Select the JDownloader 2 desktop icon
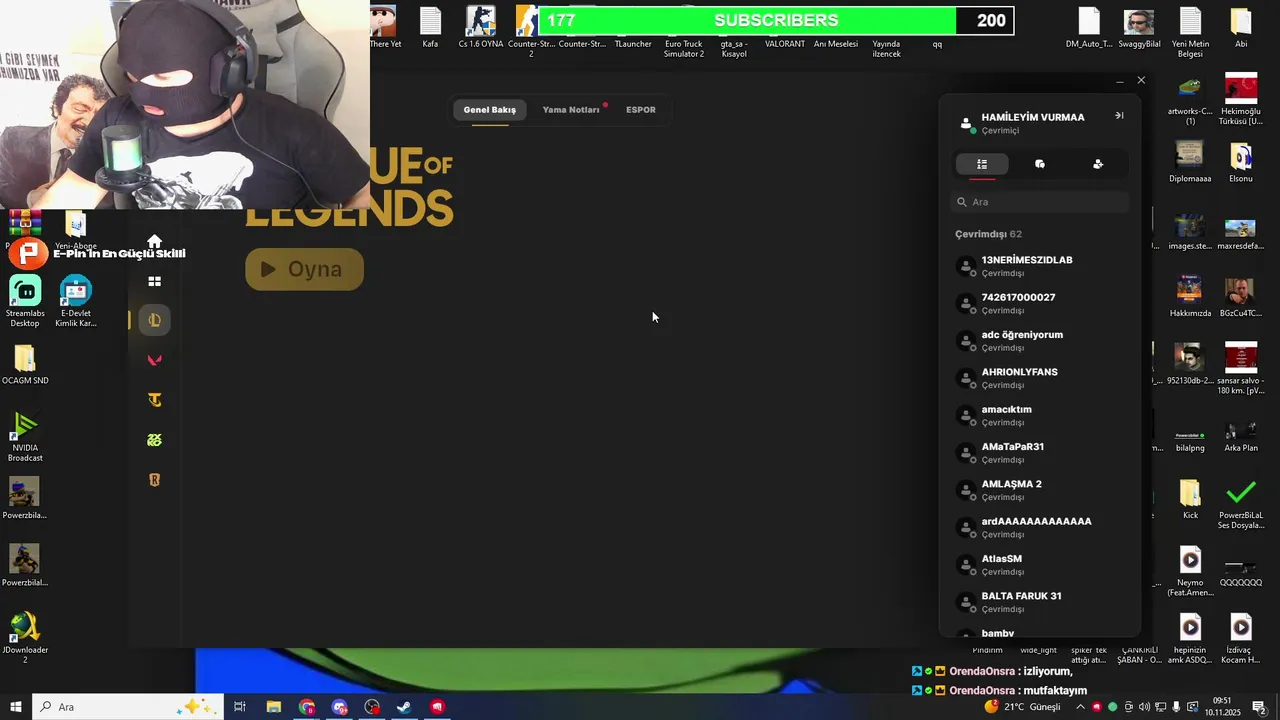The width and height of the screenshot is (1280, 720). coord(25,638)
